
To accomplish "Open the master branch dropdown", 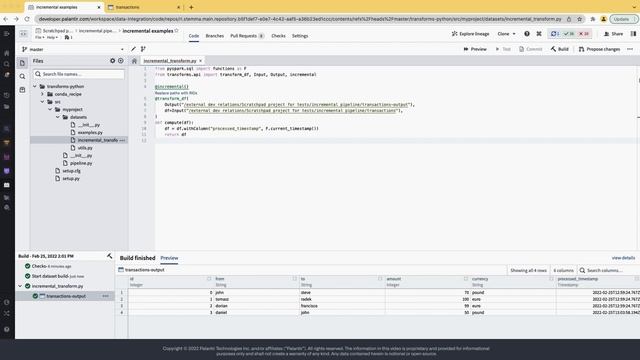I will (x=73, y=49).
